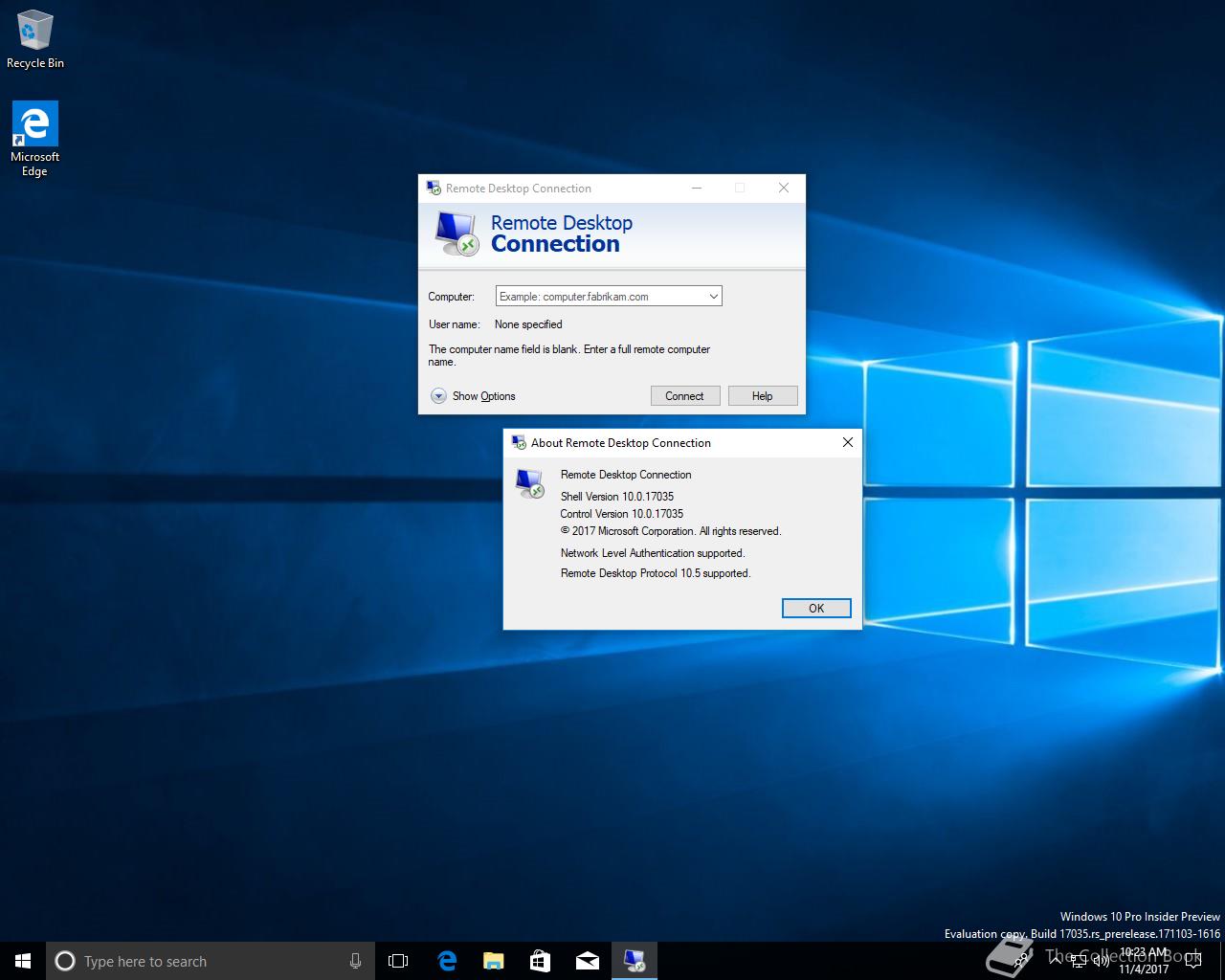Open the Mail app from the taskbar
Screen dimensions: 1225x980
tap(587, 961)
